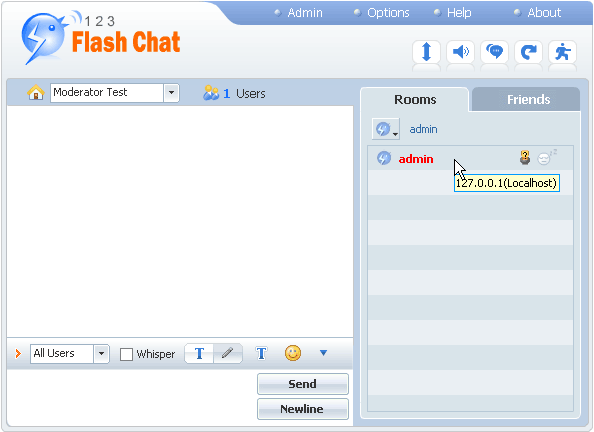Open the All Users recipient dropdown
This screenshot has width=594, height=432.
pos(102,354)
